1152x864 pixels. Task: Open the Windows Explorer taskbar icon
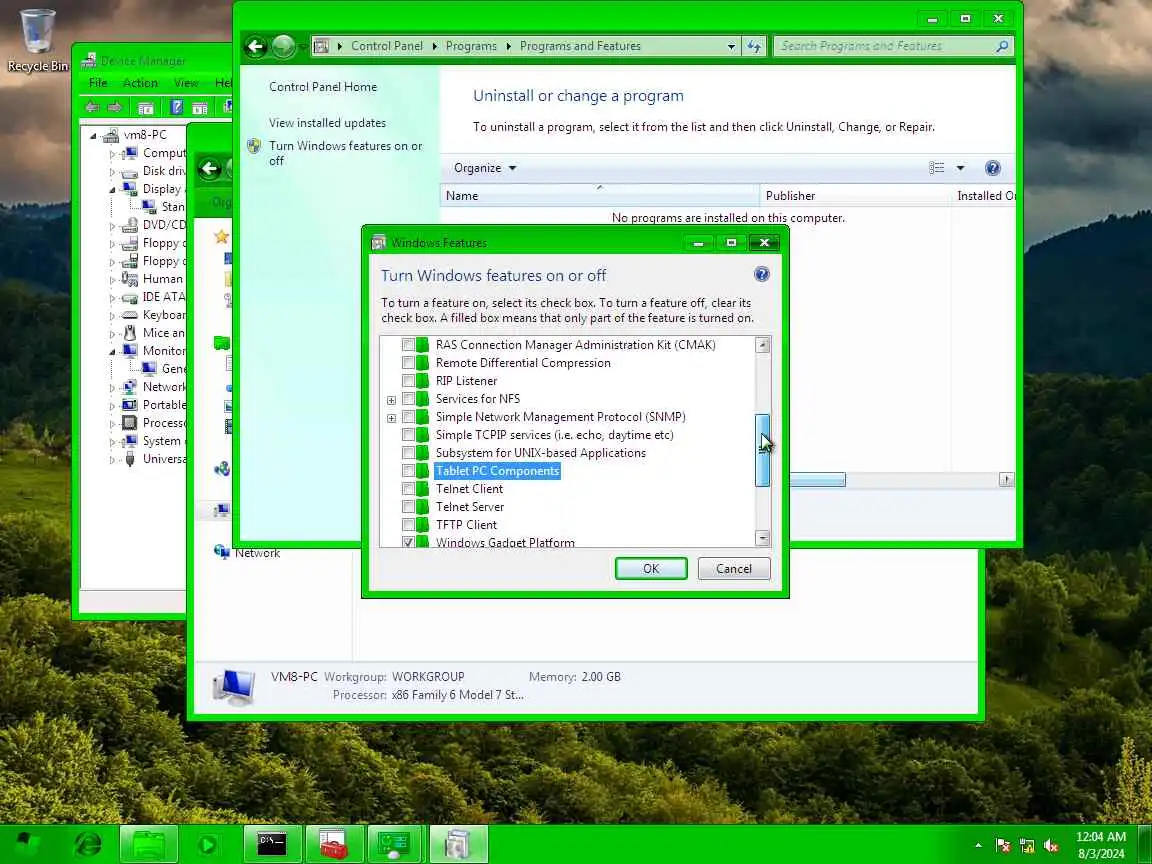click(148, 843)
